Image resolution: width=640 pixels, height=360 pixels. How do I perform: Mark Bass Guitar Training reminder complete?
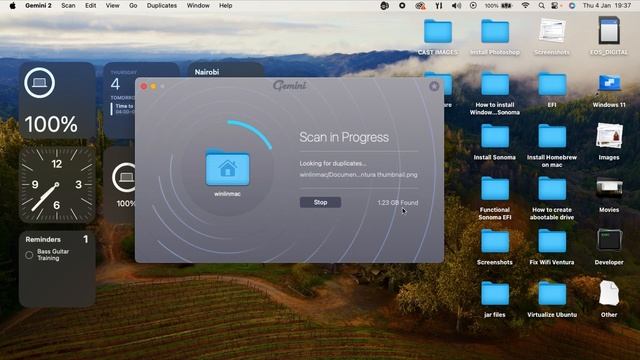[29, 255]
